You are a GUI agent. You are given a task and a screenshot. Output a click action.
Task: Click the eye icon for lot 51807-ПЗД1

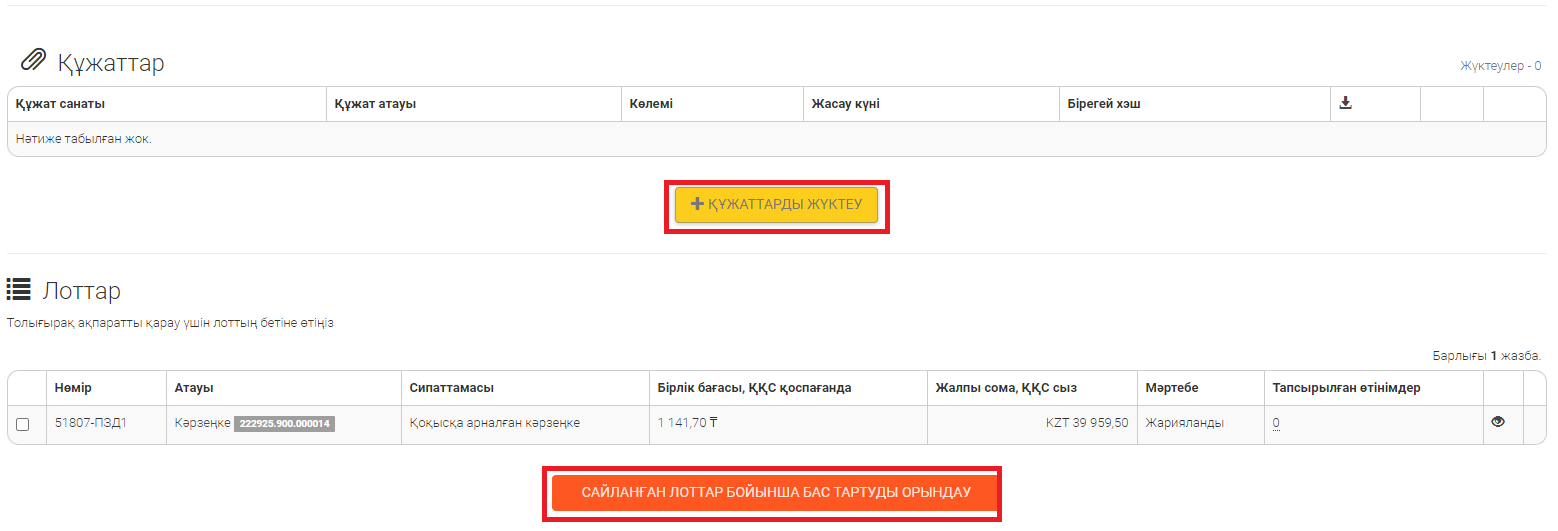click(x=1497, y=422)
